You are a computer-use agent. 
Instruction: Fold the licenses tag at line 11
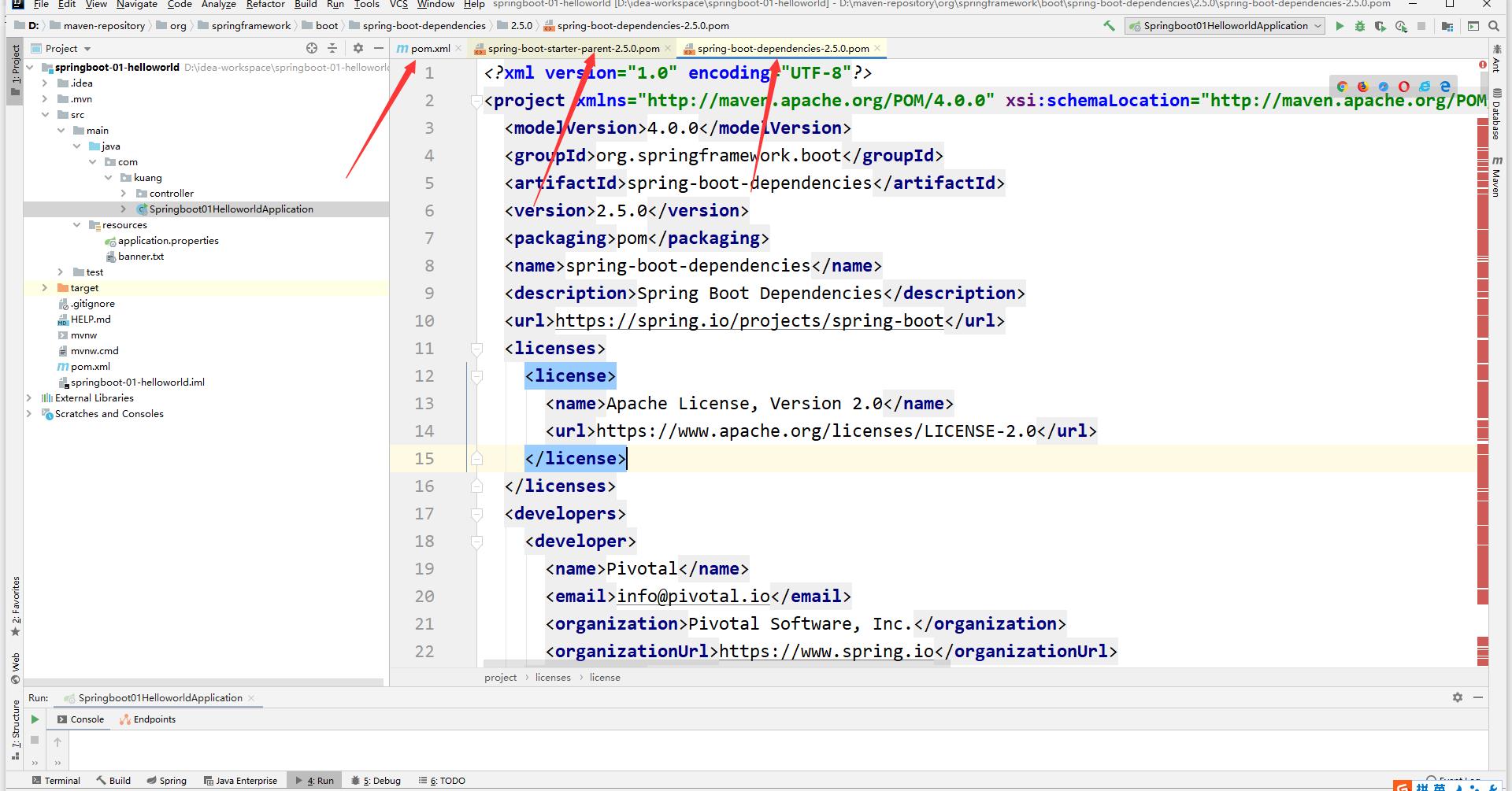pyautogui.click(x=476, y=349)
